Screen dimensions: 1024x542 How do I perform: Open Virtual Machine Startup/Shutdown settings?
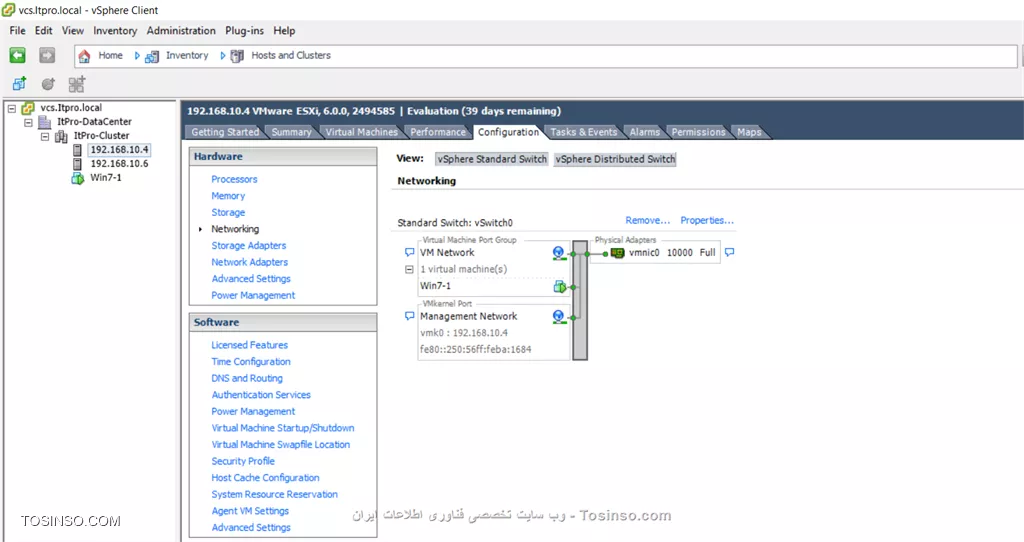(283, 428)
